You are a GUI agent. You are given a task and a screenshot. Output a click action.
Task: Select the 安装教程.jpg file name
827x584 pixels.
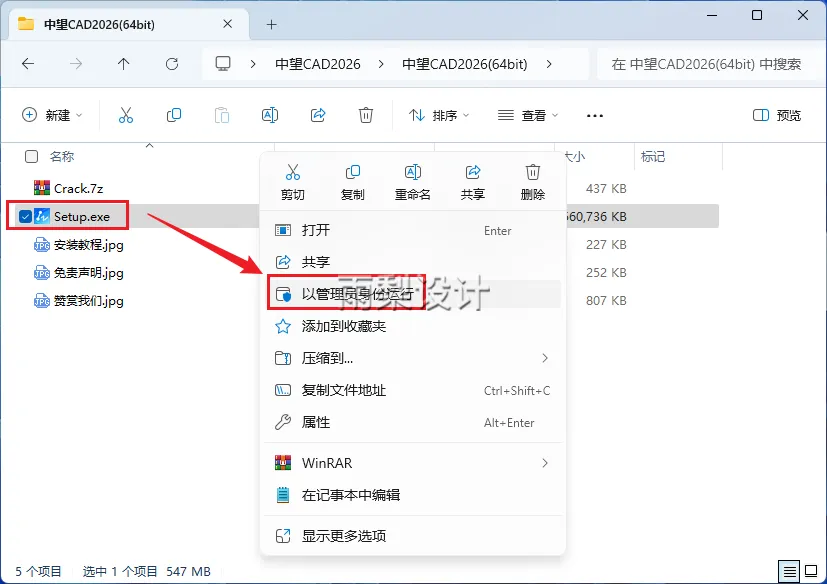pos(89,245)
